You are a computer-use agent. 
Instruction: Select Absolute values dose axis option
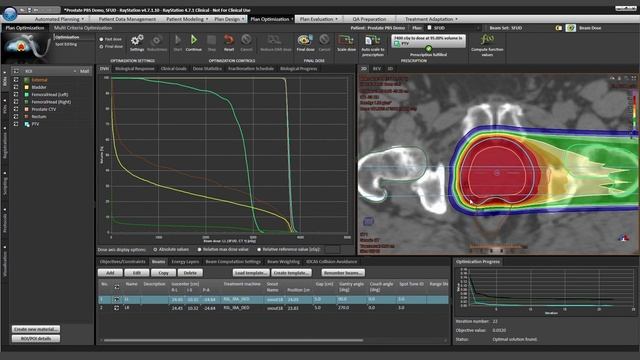[155, 249]
